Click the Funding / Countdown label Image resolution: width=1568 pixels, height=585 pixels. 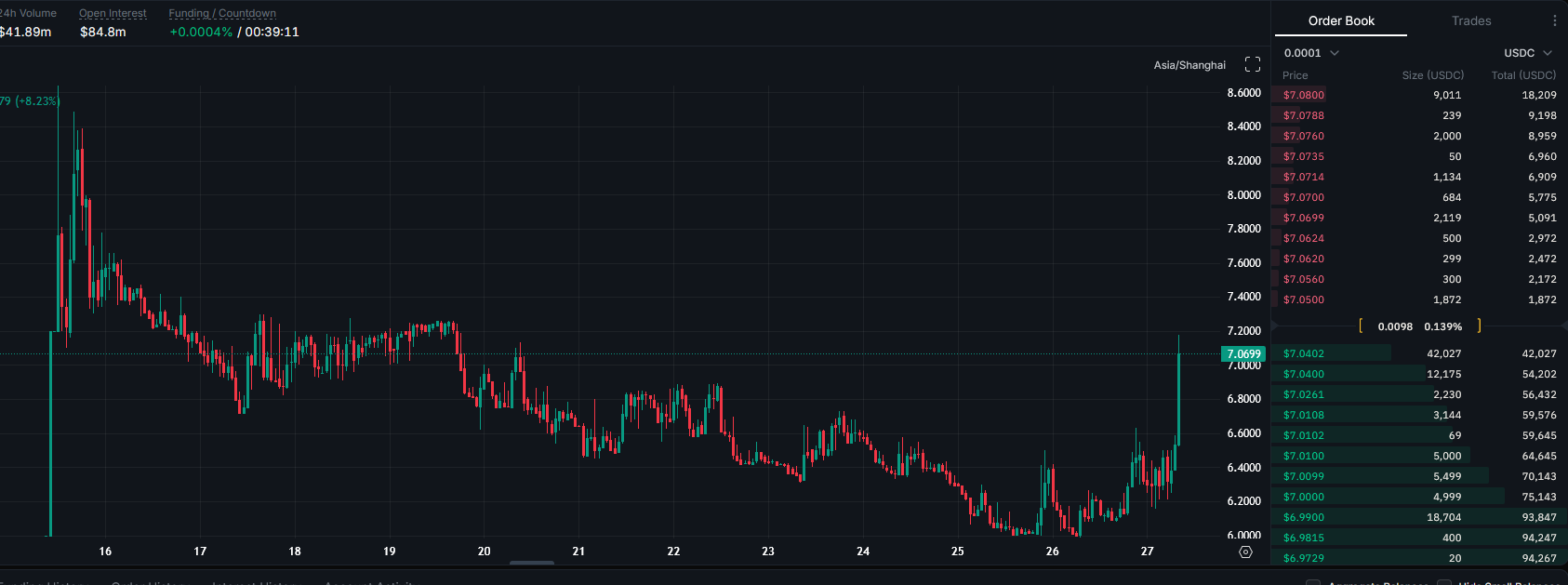click(222, 13)
